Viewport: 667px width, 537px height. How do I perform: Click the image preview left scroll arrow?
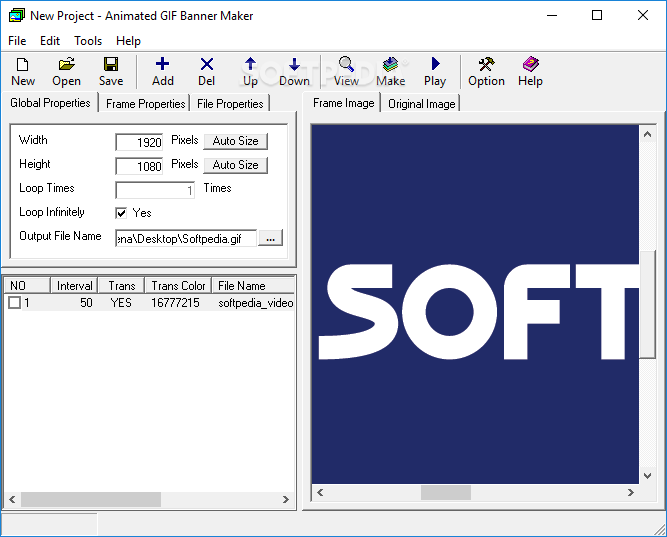coord(320,492)
